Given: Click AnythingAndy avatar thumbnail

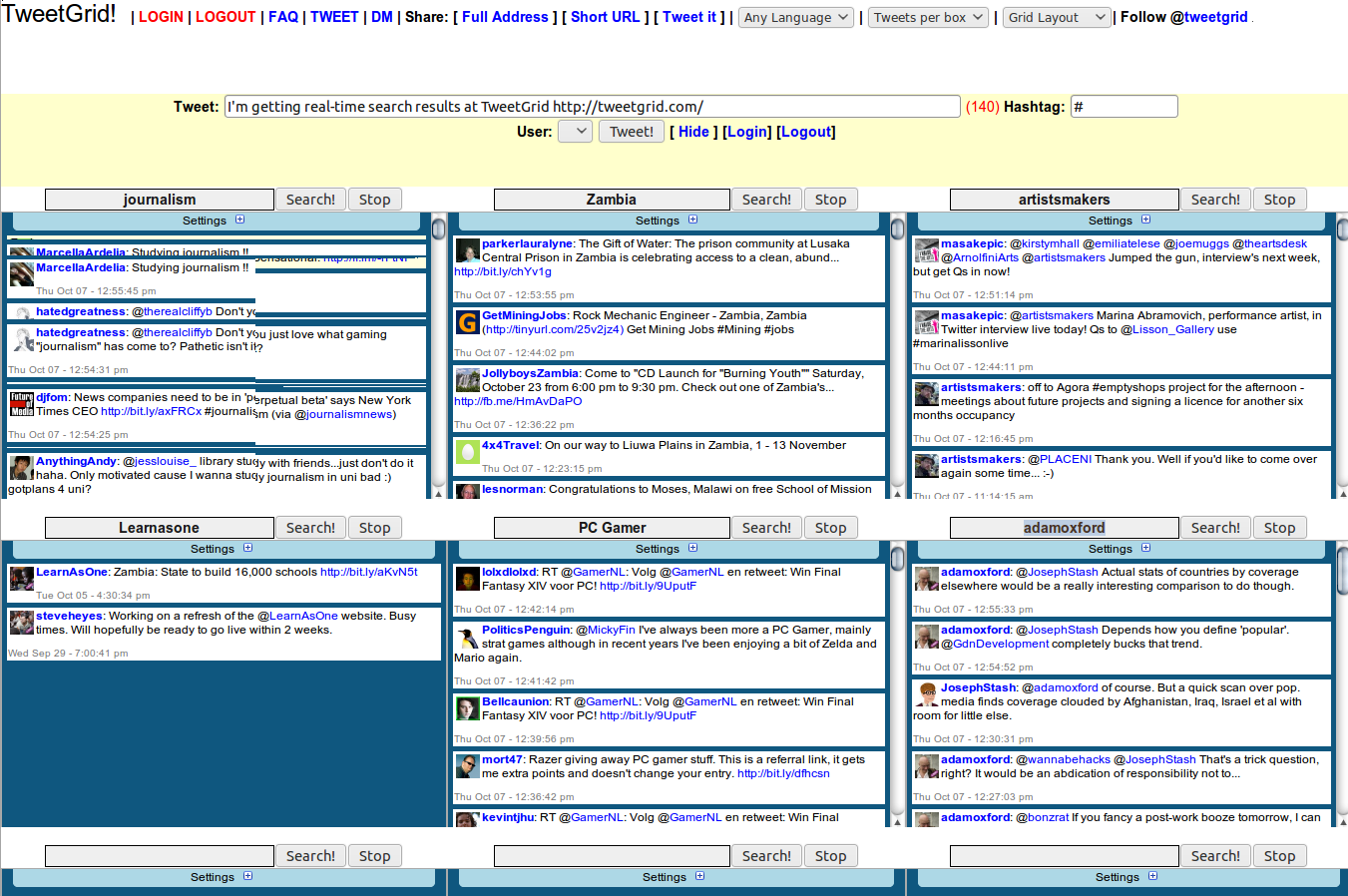Looking at the screenshot, I should pyautogui.click(x=21, y=468).
